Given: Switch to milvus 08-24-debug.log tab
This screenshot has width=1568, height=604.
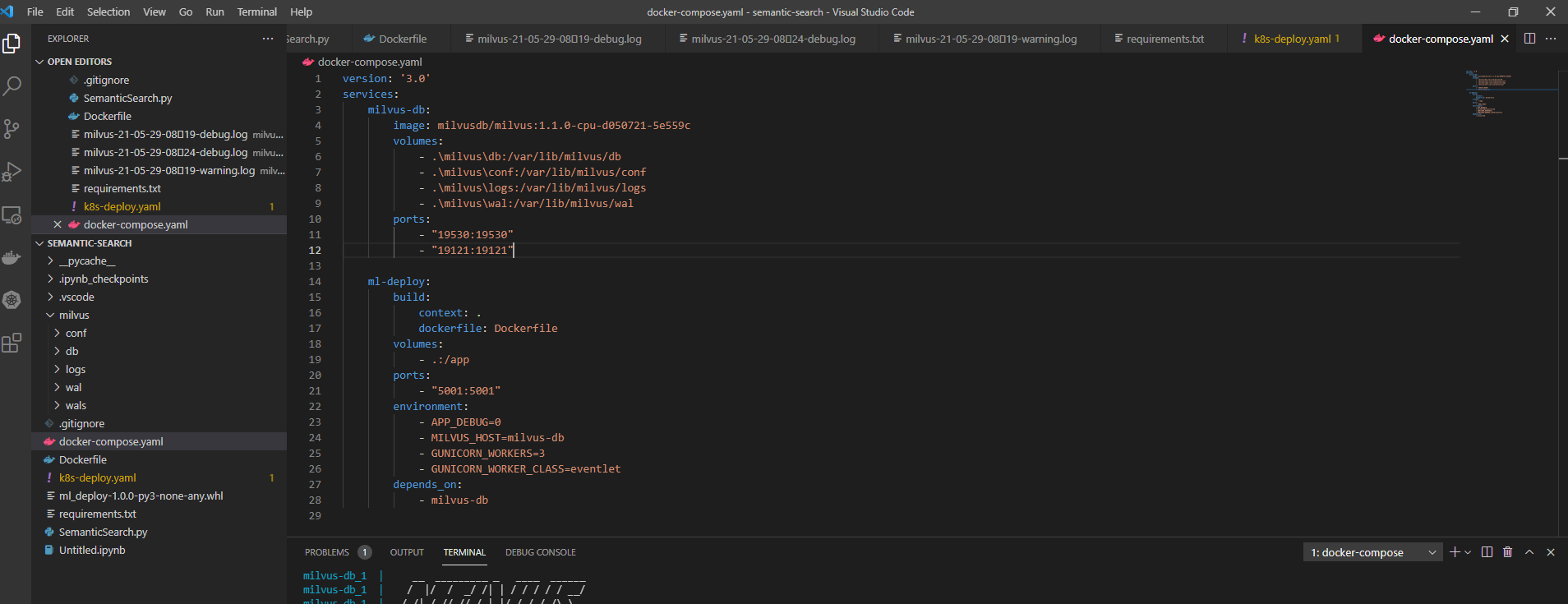Looking at the screenshot, I should coord(772,39).
